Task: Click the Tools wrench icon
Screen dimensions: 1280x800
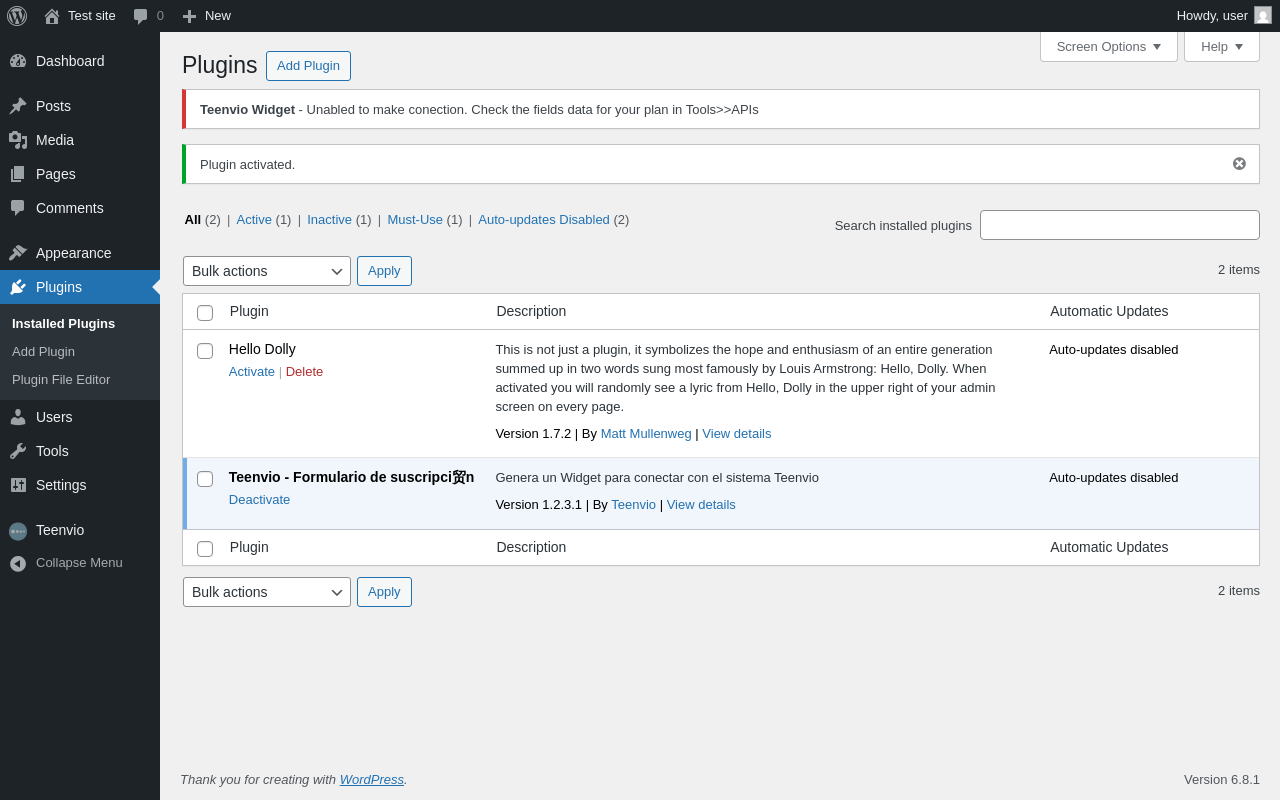Action: click(x=18, y=451)
